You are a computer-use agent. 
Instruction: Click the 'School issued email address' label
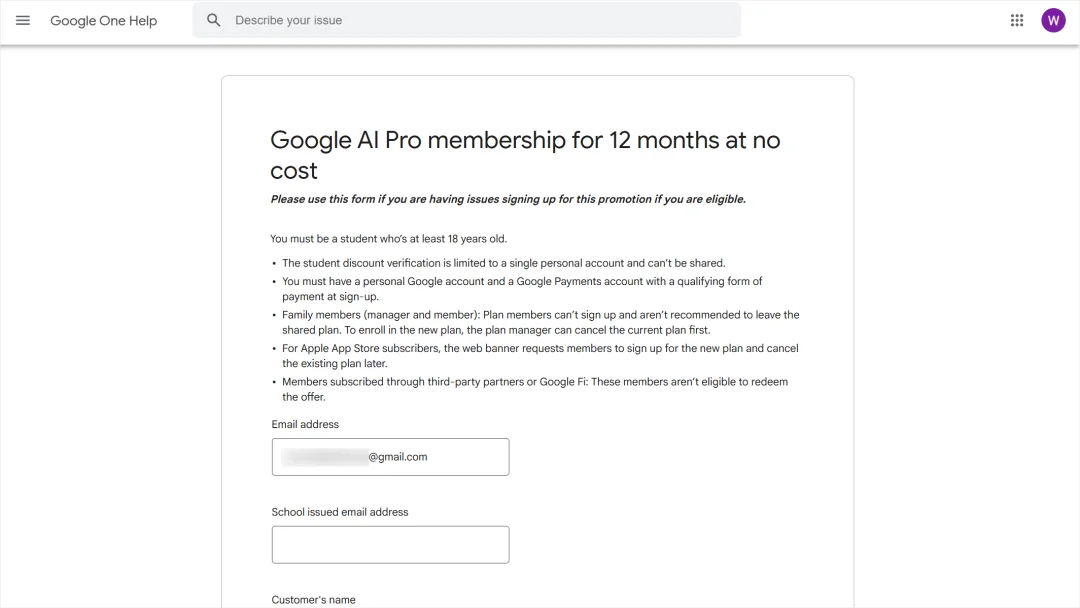340,512
